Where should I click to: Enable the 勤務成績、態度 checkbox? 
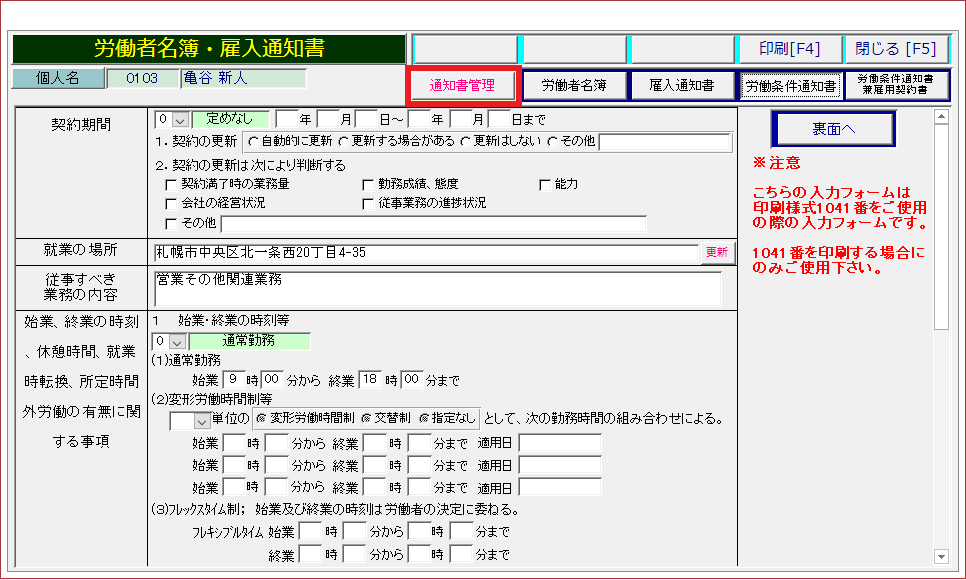pyautogui.click(x=368, y=185)
